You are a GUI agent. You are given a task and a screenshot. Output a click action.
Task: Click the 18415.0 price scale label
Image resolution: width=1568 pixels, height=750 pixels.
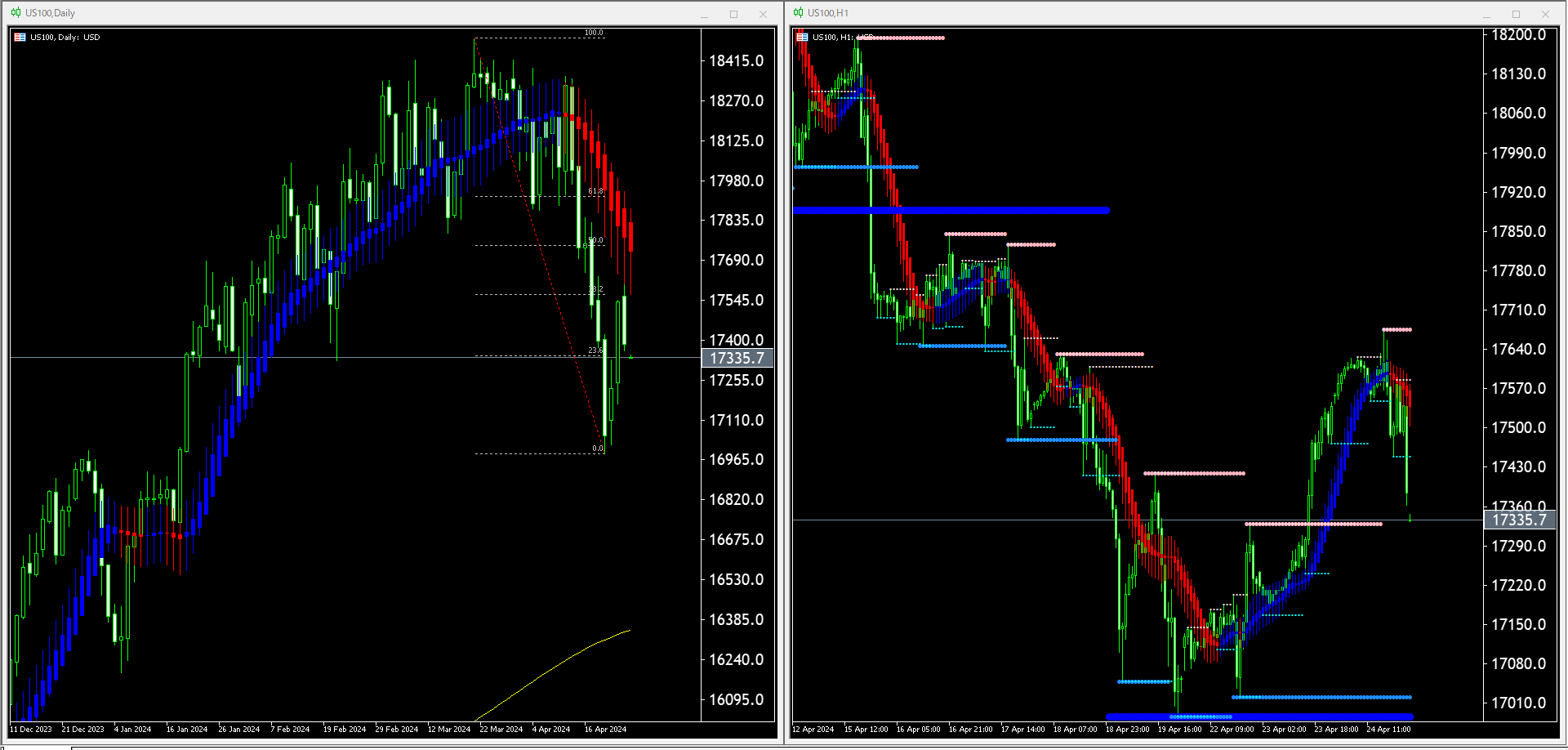point(737,61)
